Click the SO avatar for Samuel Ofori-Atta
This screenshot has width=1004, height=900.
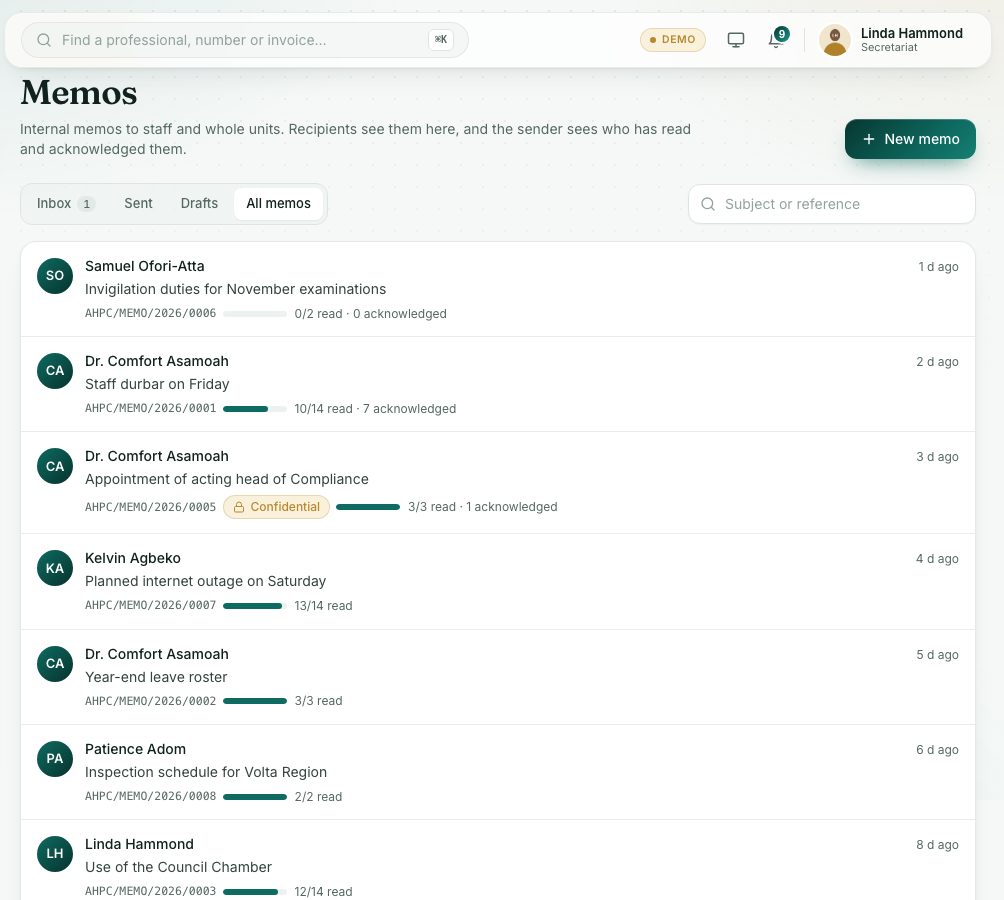click(x=55, y=276)
